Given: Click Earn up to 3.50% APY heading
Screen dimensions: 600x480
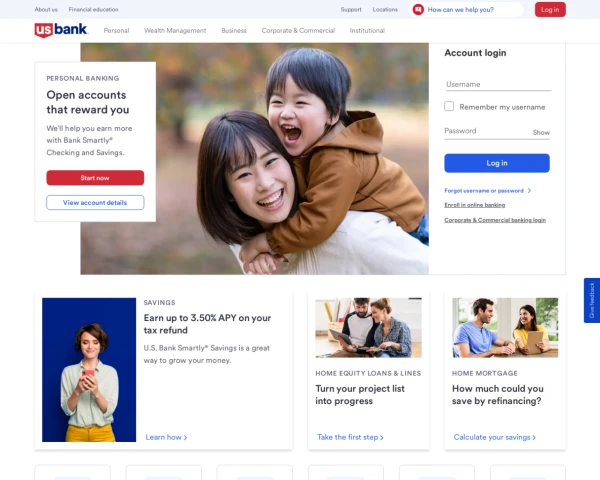Looking at the screenshot, I should coord(207,324).
